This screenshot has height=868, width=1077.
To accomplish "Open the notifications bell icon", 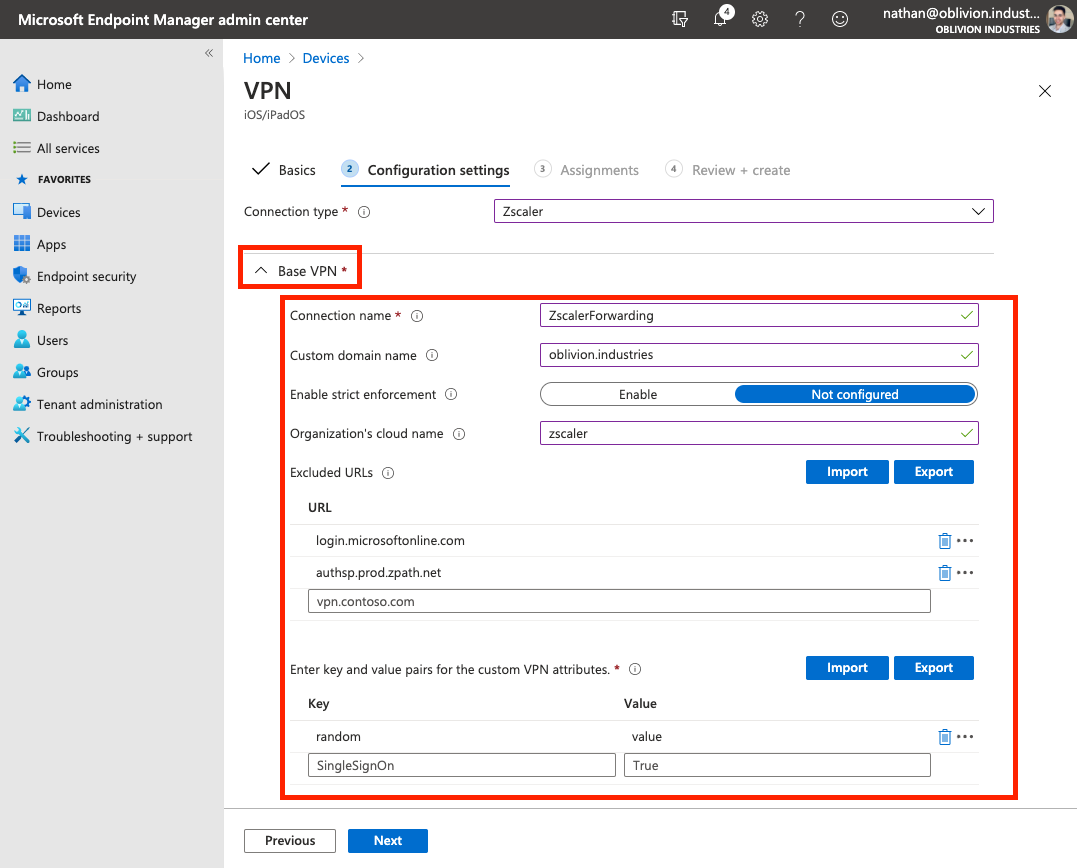I will (720, 20).
